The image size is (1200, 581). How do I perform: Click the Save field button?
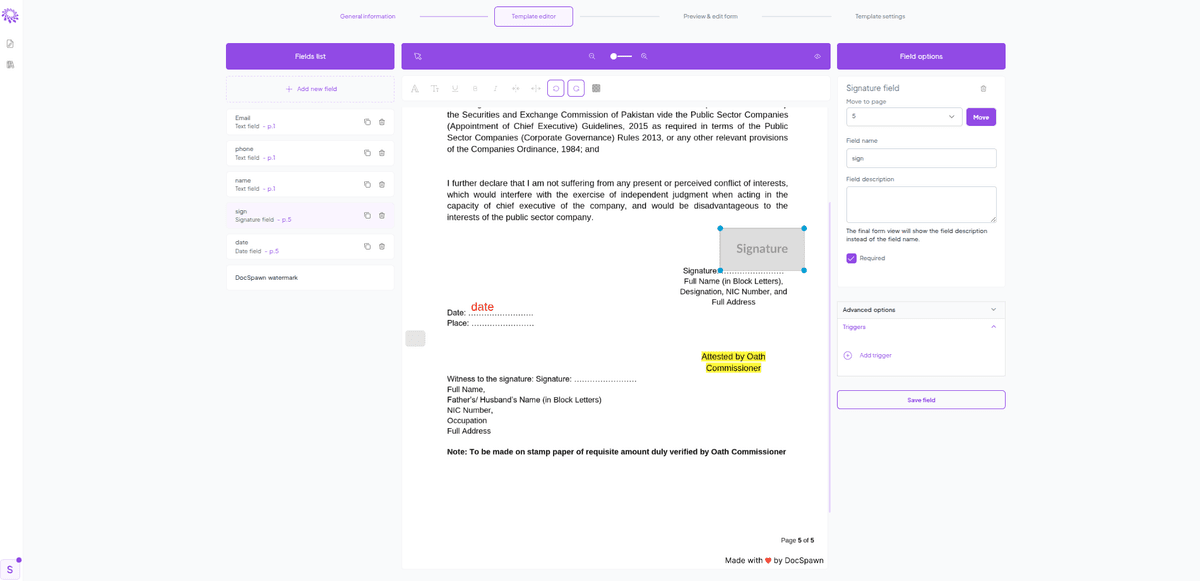tap(920, 399)
